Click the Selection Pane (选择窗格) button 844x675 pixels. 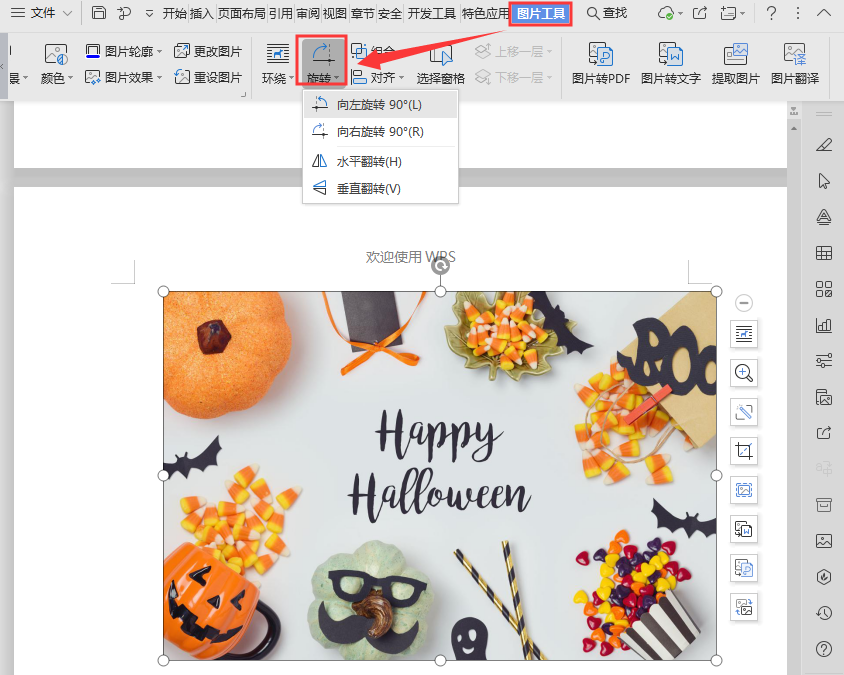click(441, 78)
